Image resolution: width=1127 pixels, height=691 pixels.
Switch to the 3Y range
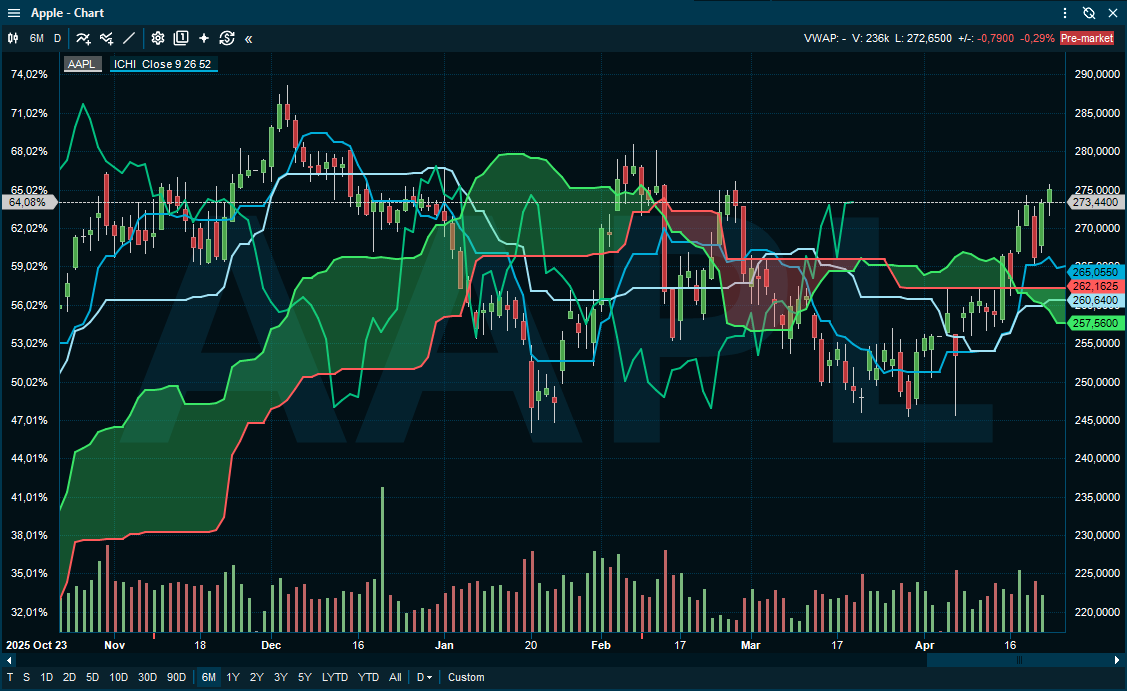280,677
